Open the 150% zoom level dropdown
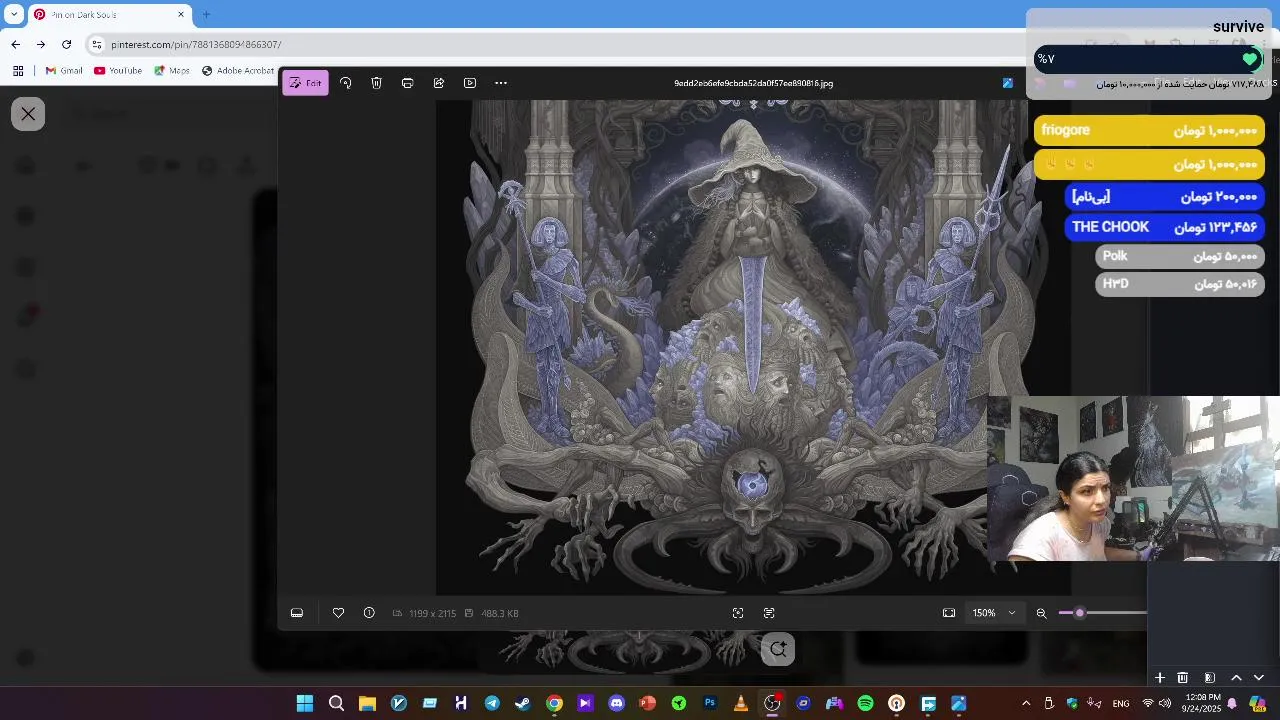1280x720 pixels. (994, 613)
